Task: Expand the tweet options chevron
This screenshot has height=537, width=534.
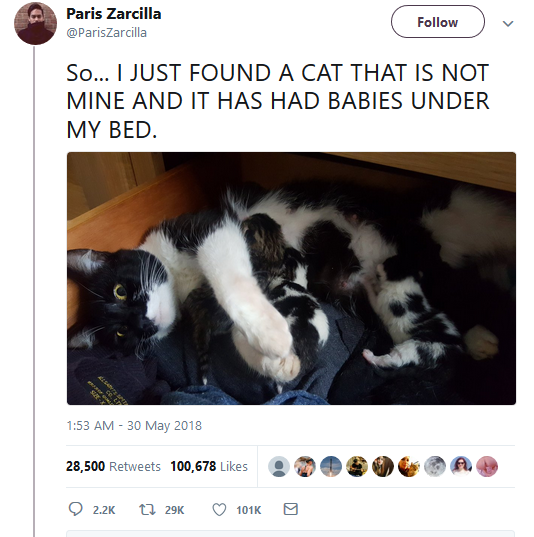Action: click(508, 23)
